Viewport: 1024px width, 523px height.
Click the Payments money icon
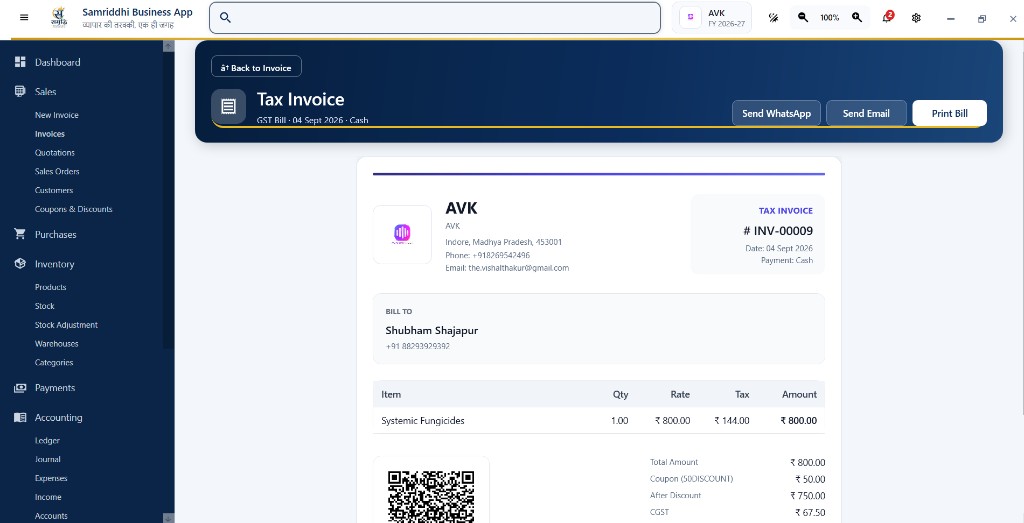coord(20,388)
